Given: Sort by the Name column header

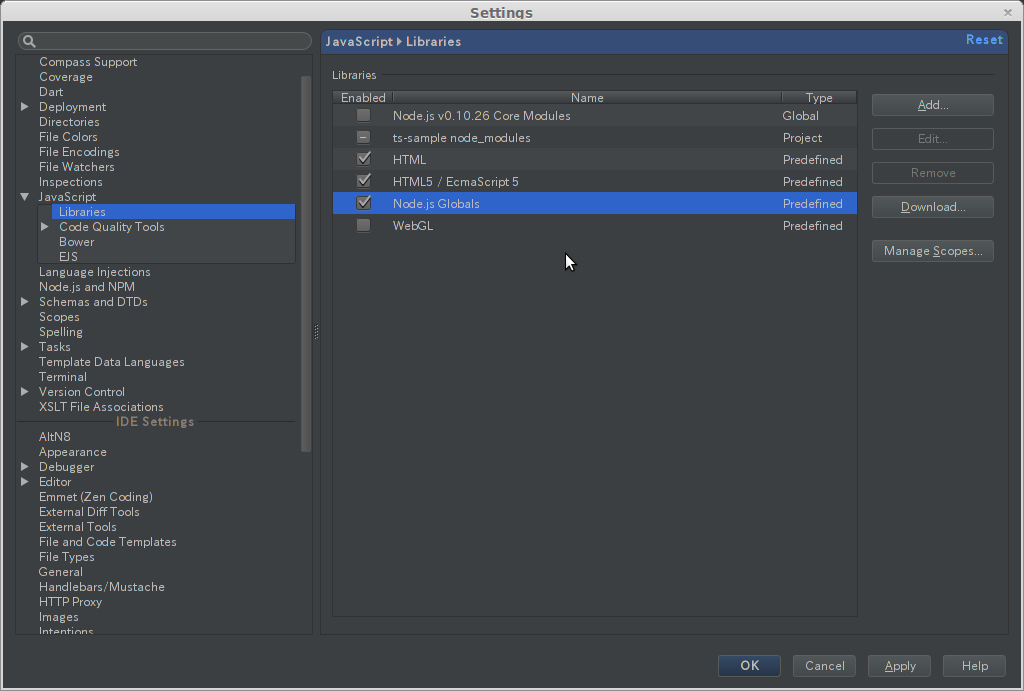Looking at the screenshot, I should coord(587,97).
